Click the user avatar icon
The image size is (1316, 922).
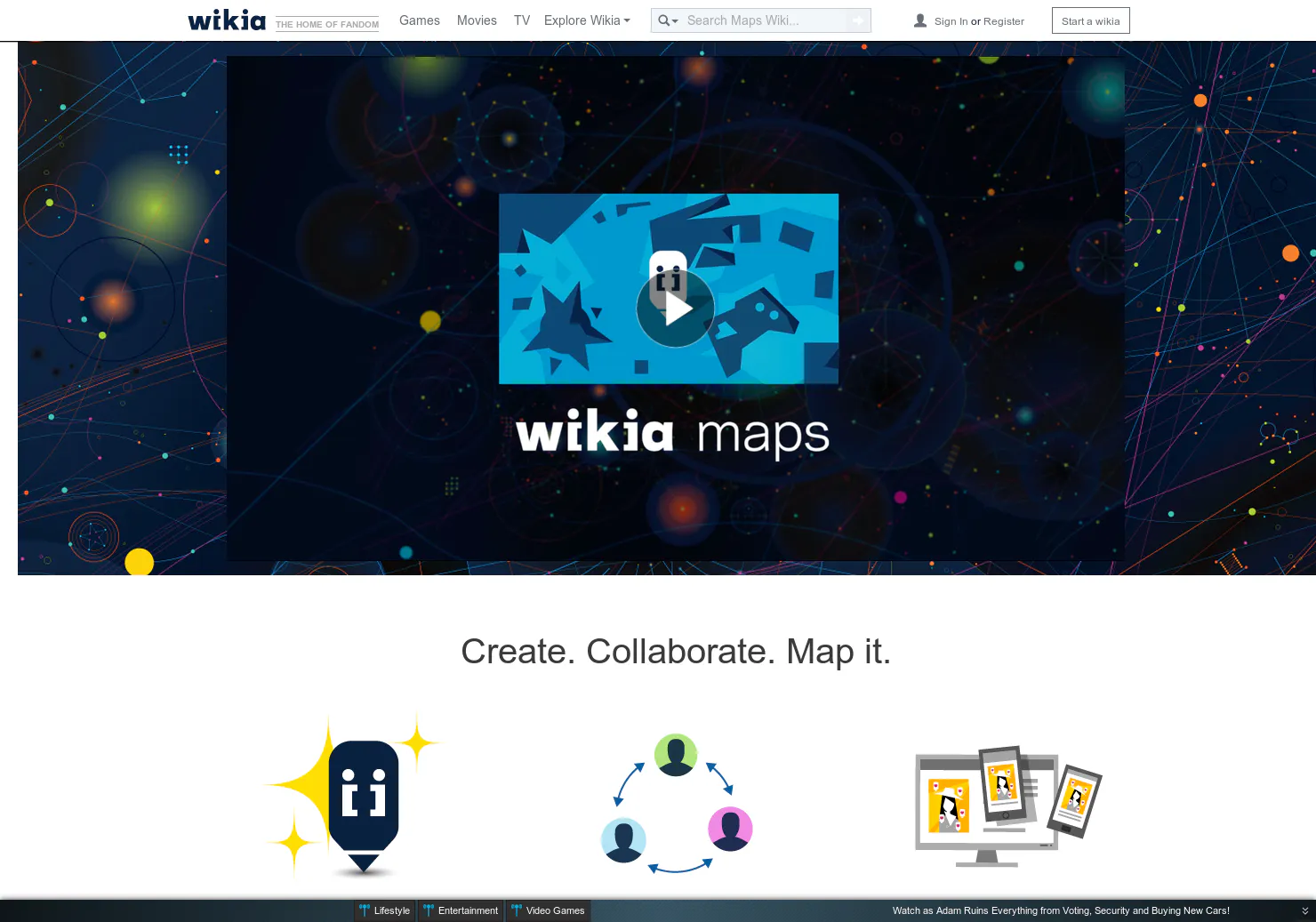(x=920, y=20)
